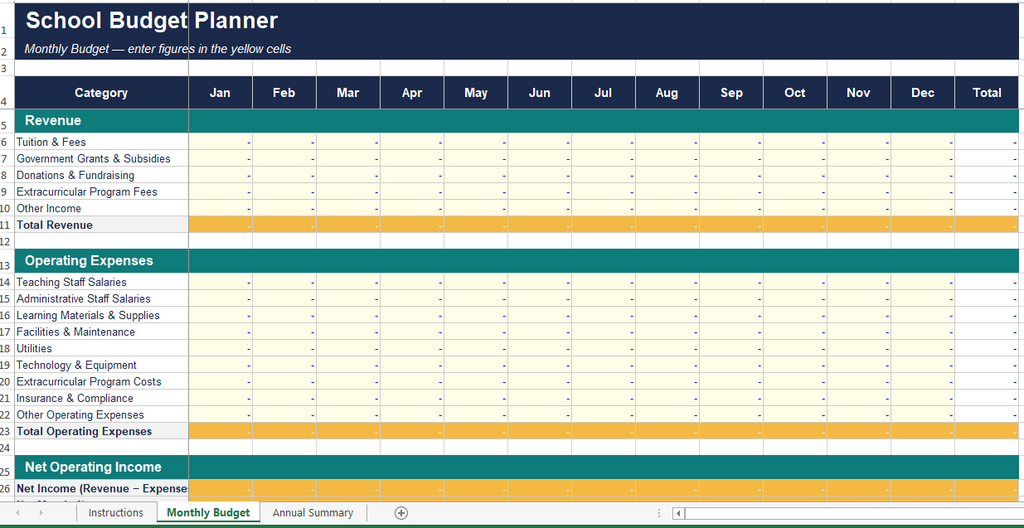Select the Category header cell
1024x528 pixels.
tap(101, 93)
